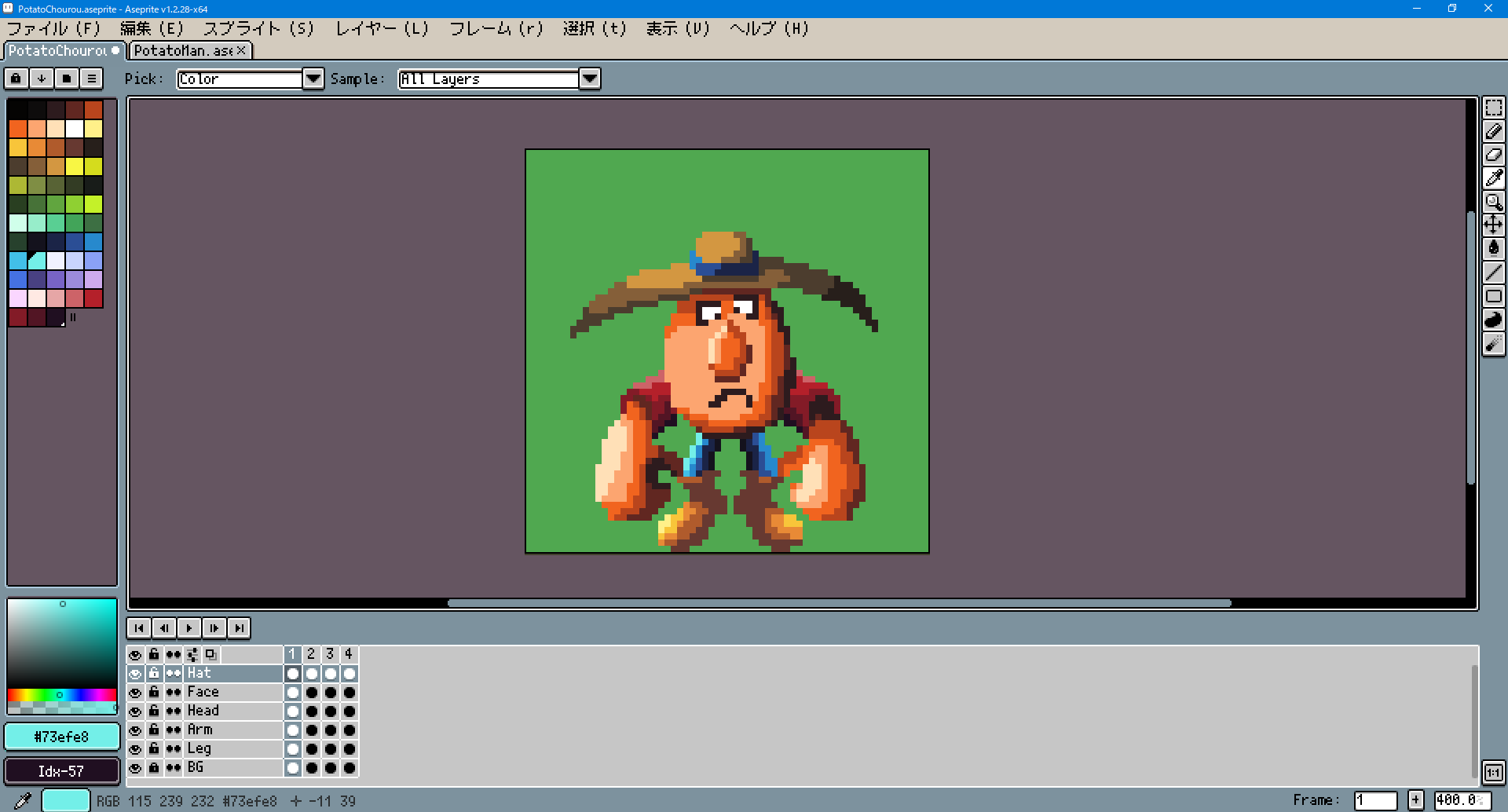The image size is (1508, 812).
Task: Open the 表示 (View) menu
Action: coord(678,29)
